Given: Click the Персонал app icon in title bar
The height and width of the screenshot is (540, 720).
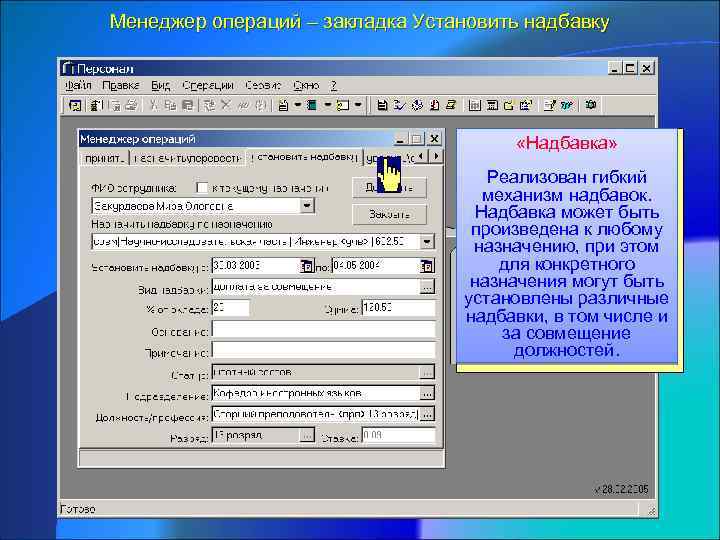Looking at the screenshot, I should (68, 68).
